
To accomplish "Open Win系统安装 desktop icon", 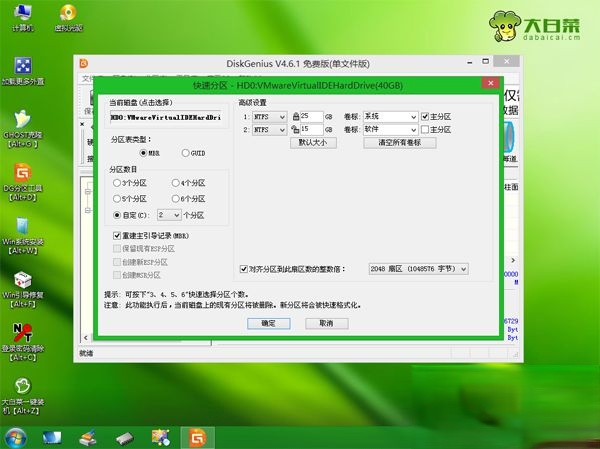I will pyautogui.click(x=23, y=236).
